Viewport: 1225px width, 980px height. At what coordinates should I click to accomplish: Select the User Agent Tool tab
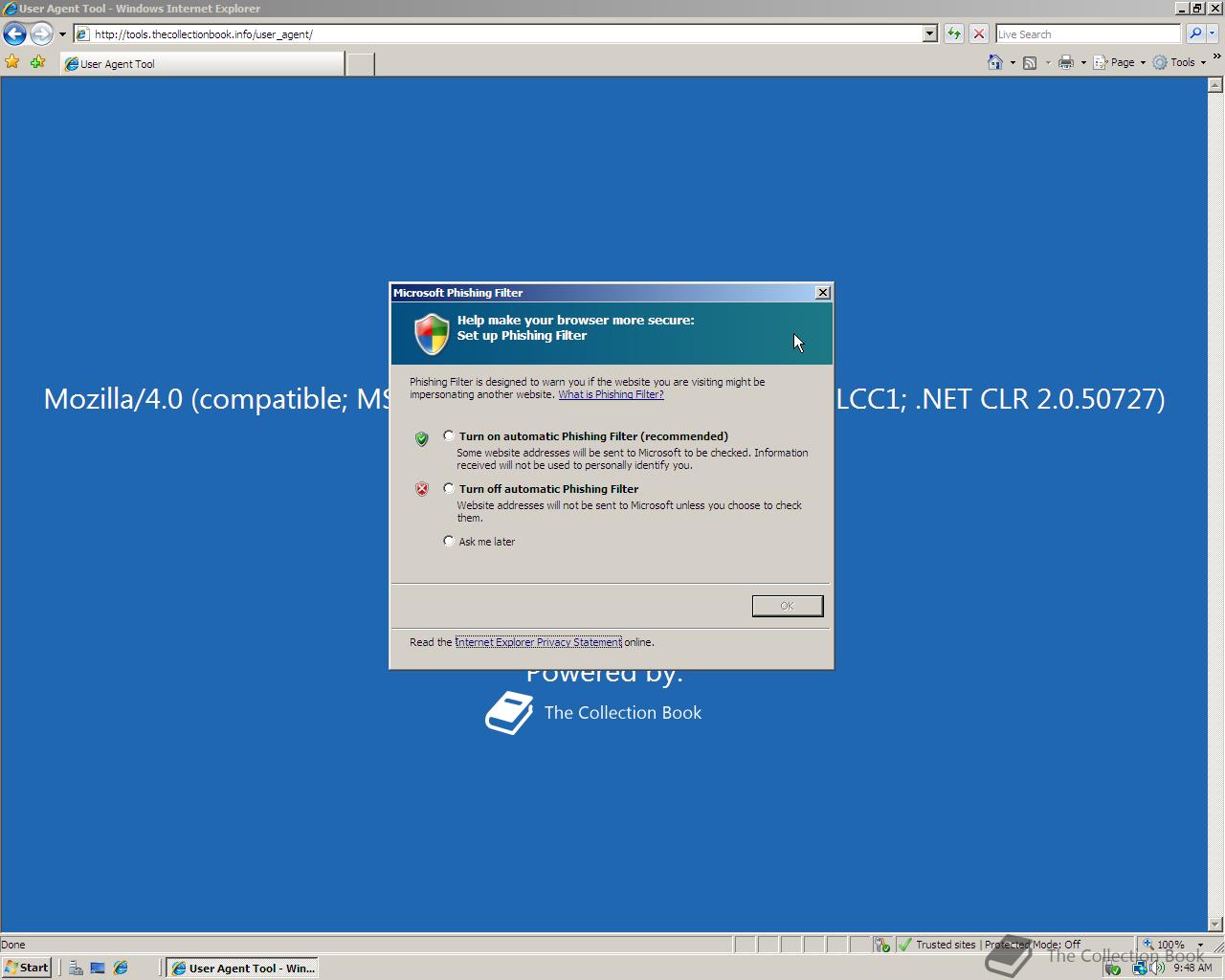[x=202, y=64]
